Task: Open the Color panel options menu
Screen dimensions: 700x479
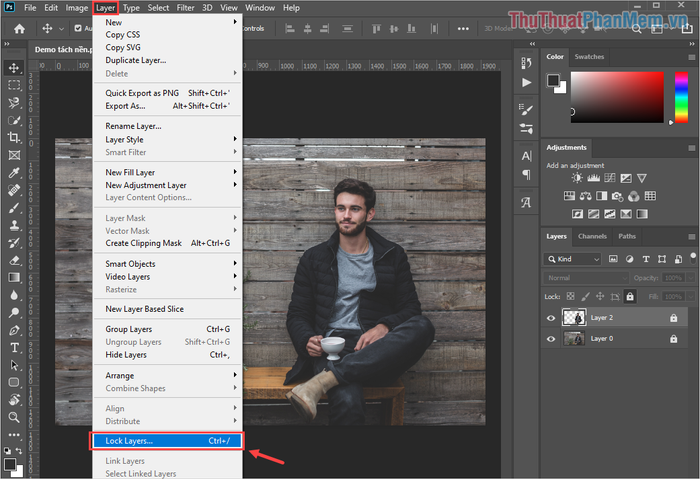Action: [692, 57]
